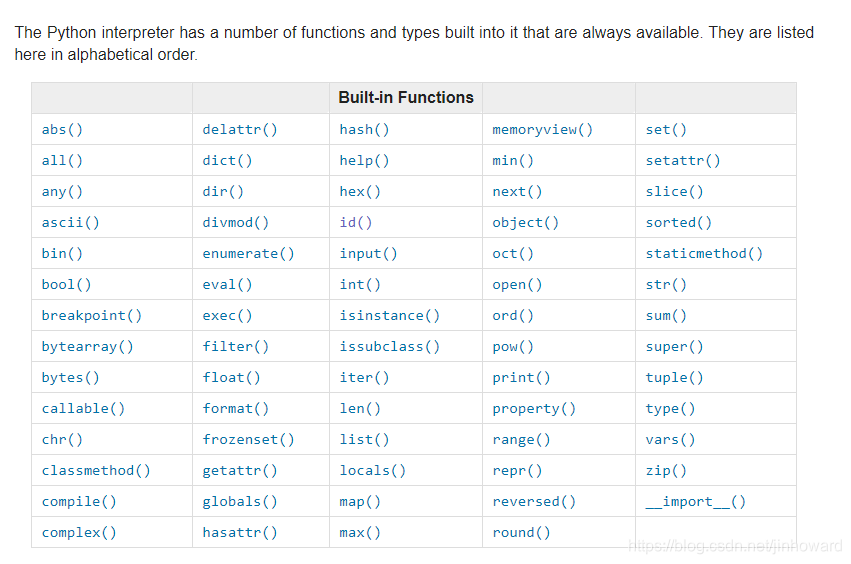Open the hex() link
This screenshot has width=851, height=564.
point(360,191)
